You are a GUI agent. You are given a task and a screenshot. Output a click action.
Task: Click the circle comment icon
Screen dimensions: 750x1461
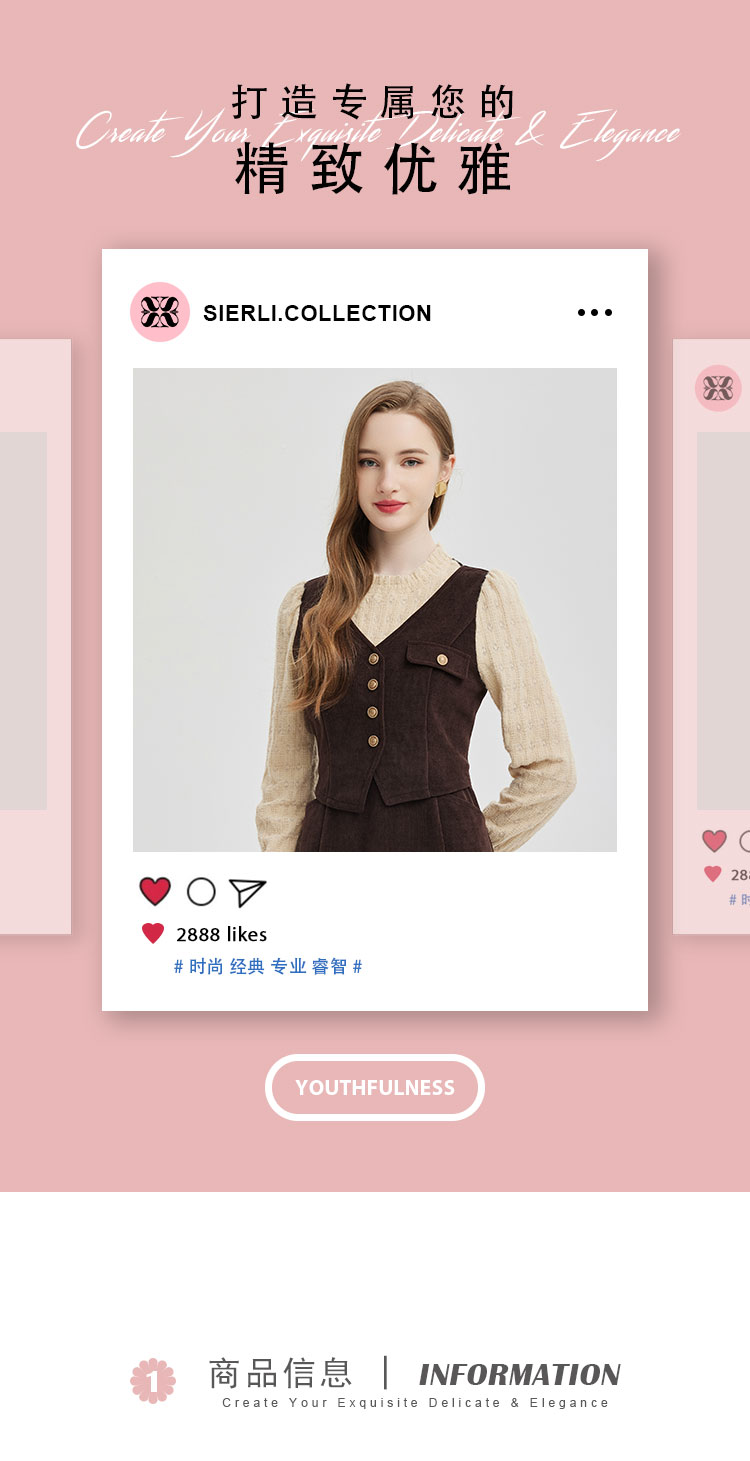coord(201,892)
